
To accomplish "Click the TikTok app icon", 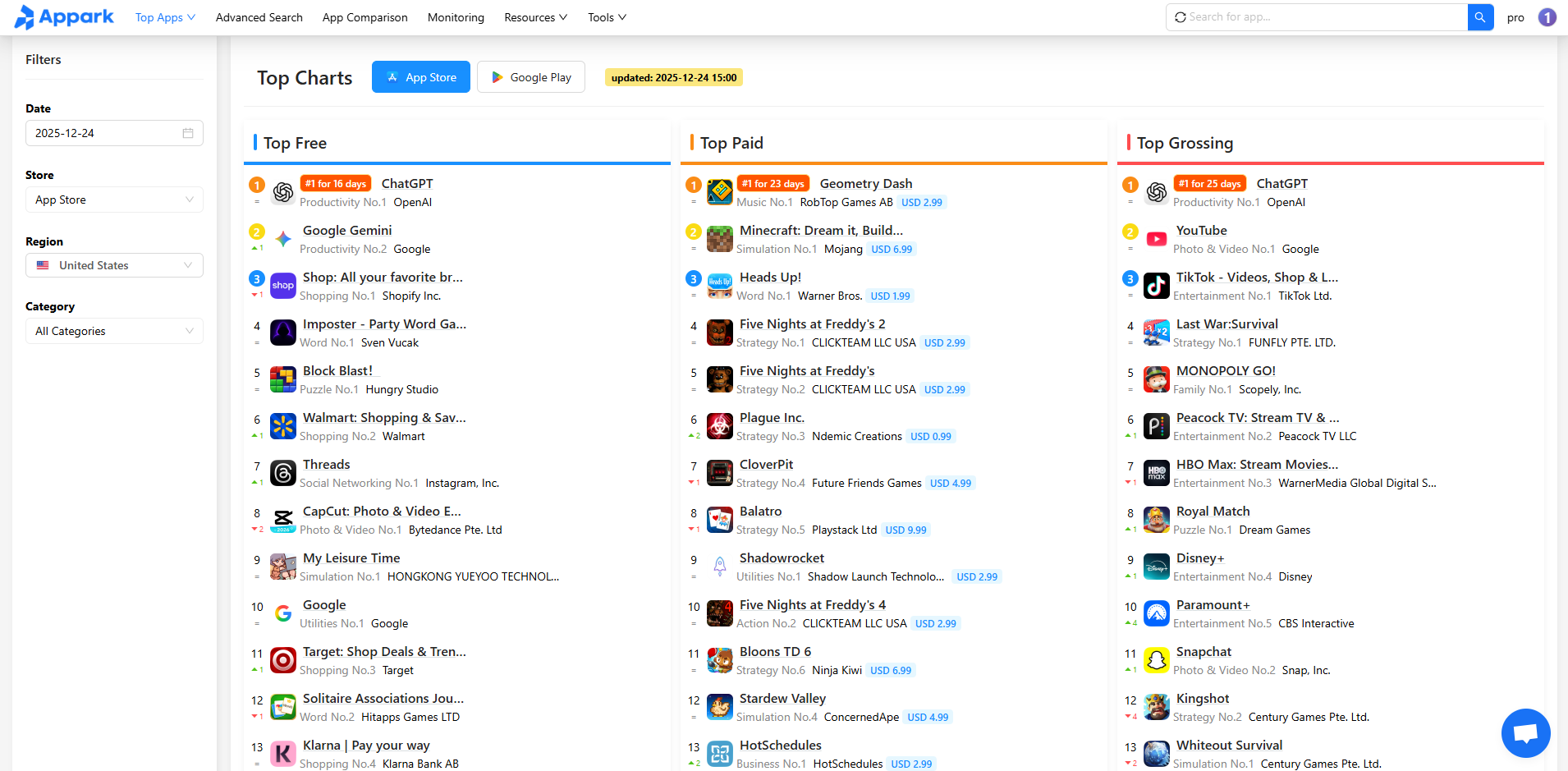I will [x=1157, y=286].
